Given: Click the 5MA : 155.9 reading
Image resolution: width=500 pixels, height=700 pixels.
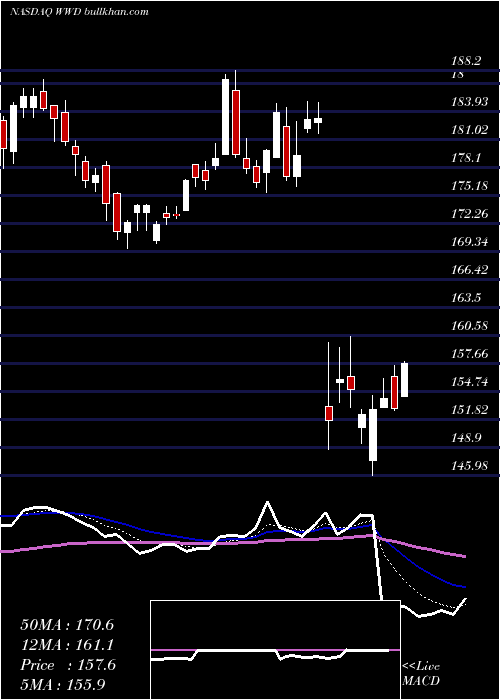Looking at the screenshot, I should (x=64, y=685).
